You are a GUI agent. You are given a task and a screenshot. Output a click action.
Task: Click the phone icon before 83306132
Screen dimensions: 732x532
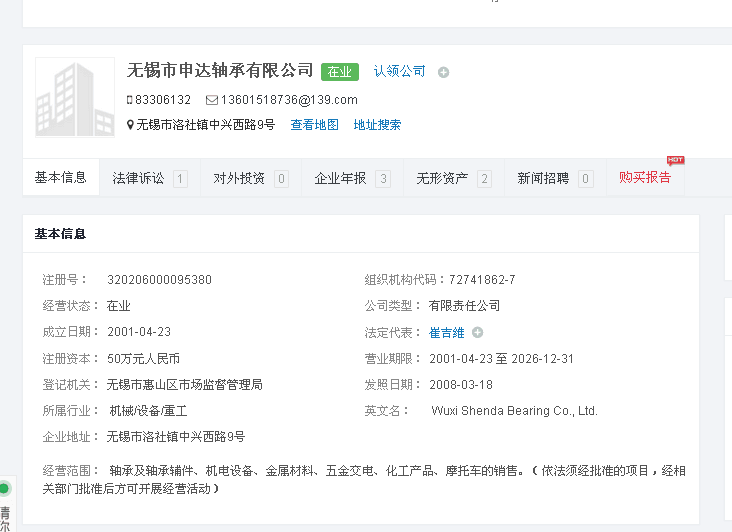pos(130,100)
